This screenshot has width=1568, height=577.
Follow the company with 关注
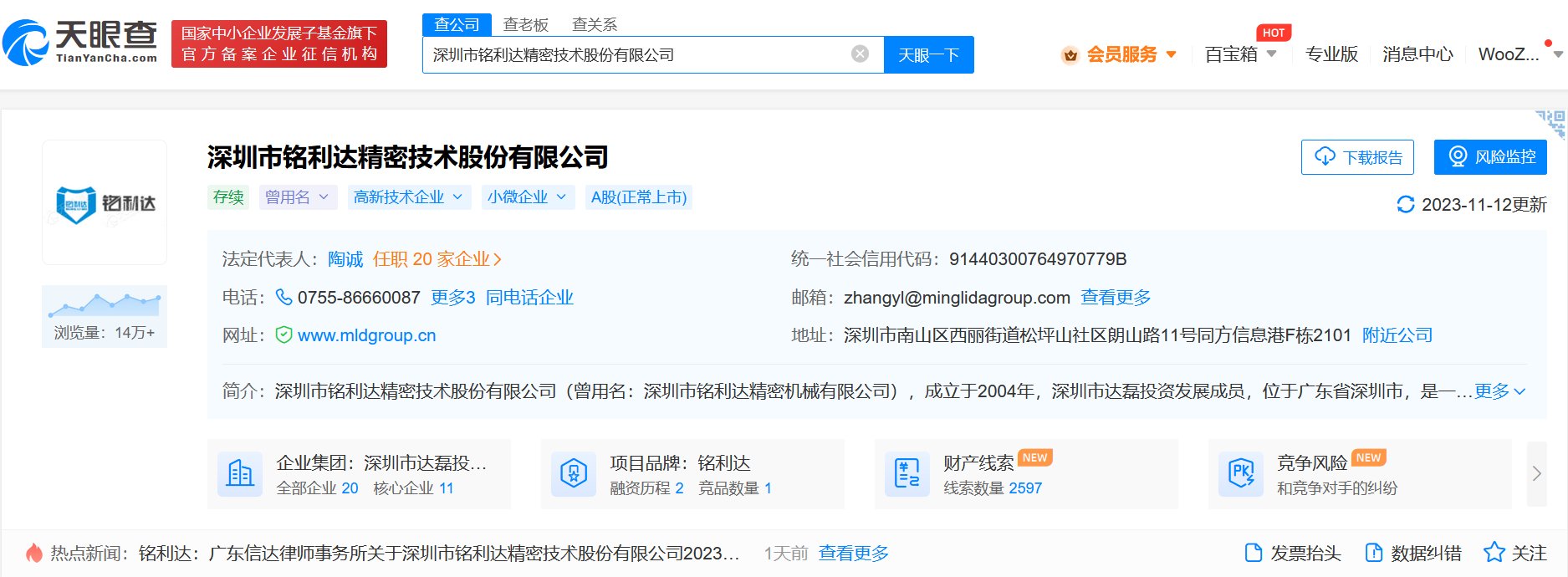[1515, 553]
